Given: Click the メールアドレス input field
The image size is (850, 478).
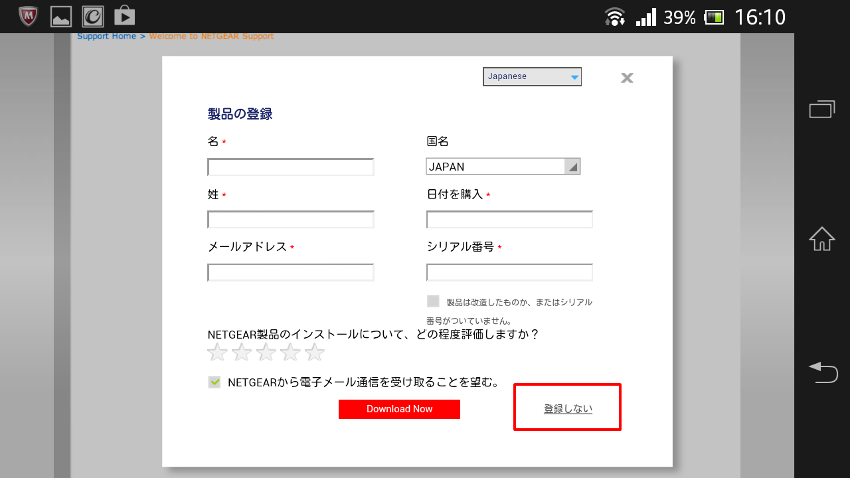Looking at the screenshot, I should [x=291, y=272].
